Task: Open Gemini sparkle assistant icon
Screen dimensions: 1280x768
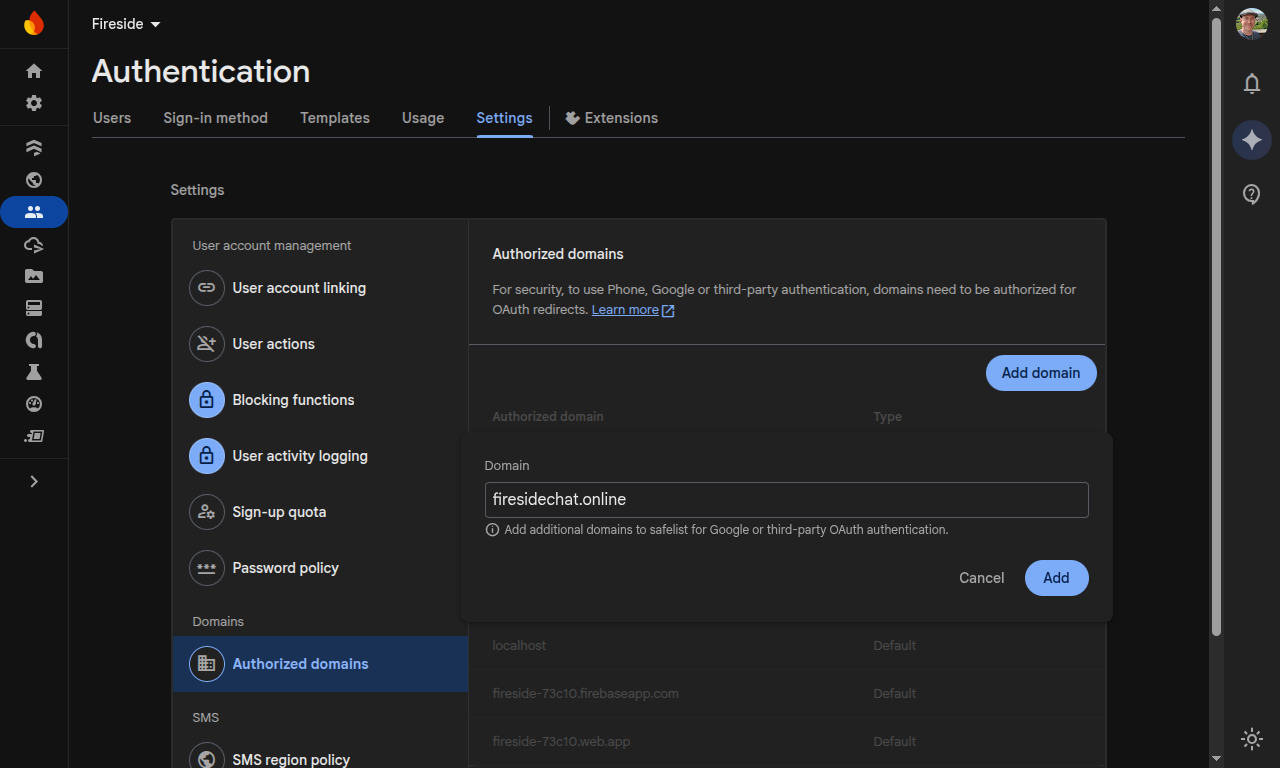Action: [x=1251, y=140]
